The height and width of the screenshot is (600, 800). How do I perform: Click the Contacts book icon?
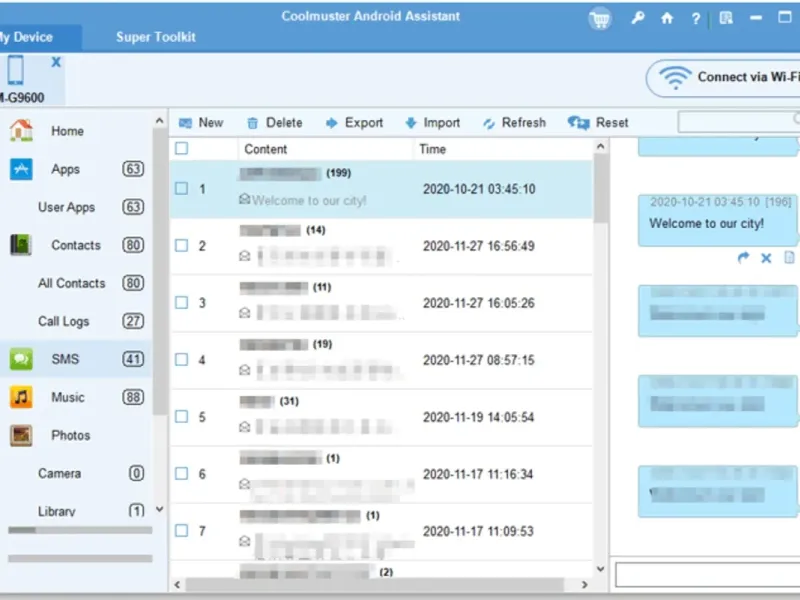click(21, 245)
